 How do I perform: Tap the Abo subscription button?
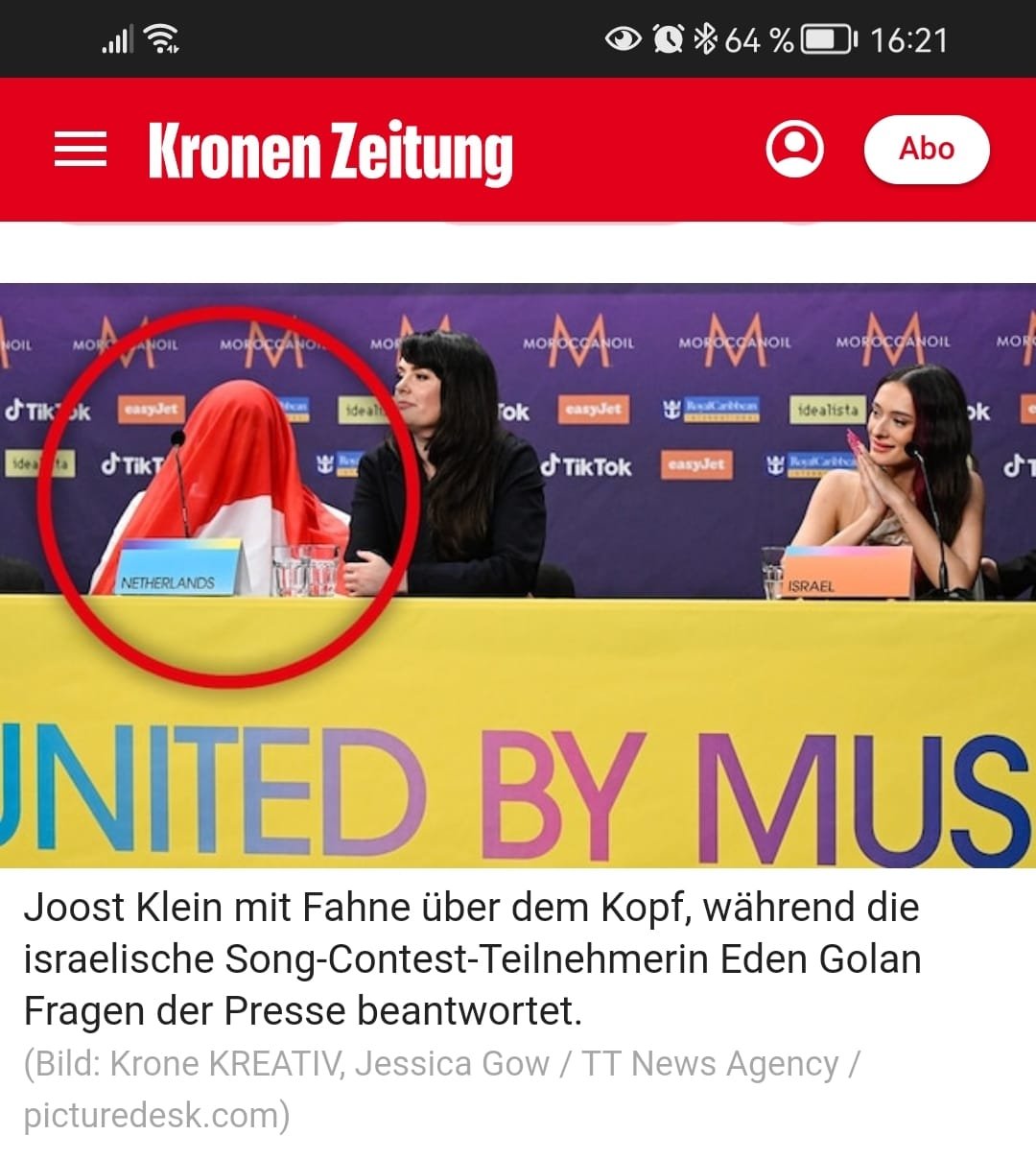pos(927,149)
